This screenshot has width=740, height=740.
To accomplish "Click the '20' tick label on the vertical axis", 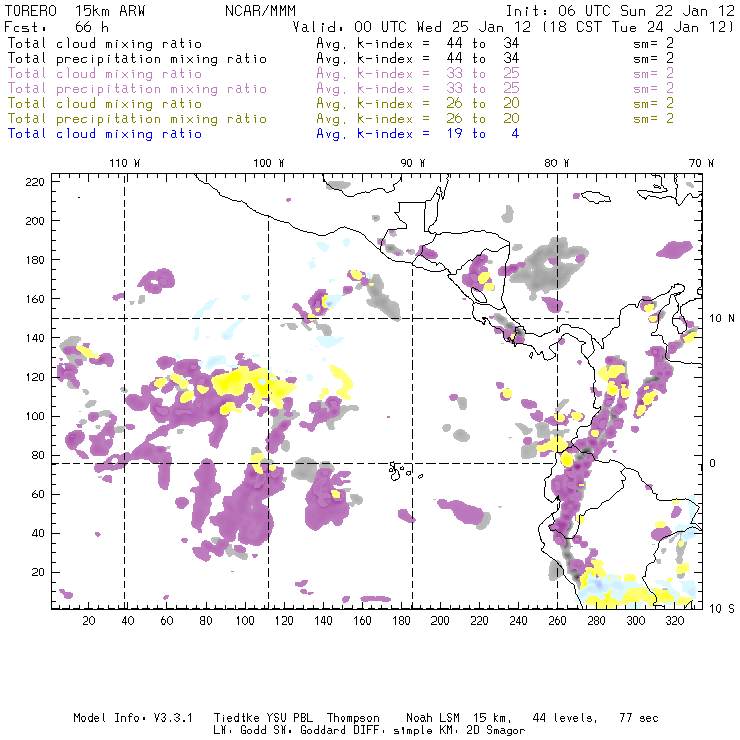I will pos(38,572).
